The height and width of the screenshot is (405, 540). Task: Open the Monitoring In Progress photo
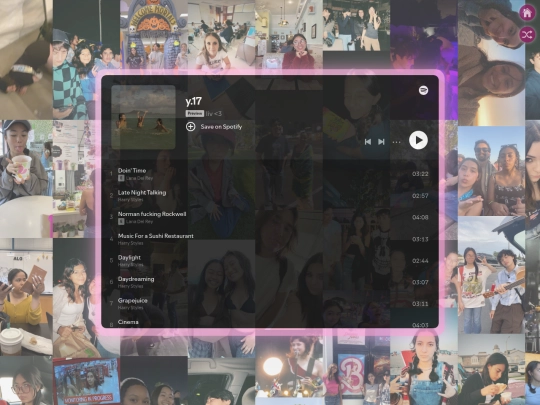tap(86, 381)
